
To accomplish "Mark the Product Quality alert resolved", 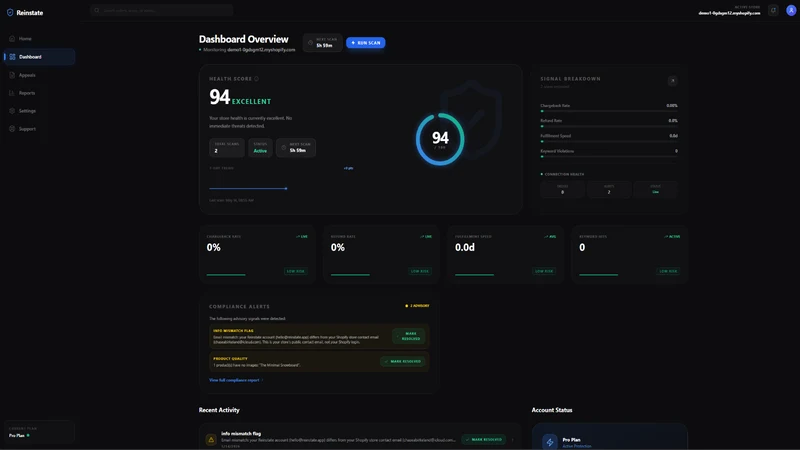I will pyautogui.click(x=403, y=361).
